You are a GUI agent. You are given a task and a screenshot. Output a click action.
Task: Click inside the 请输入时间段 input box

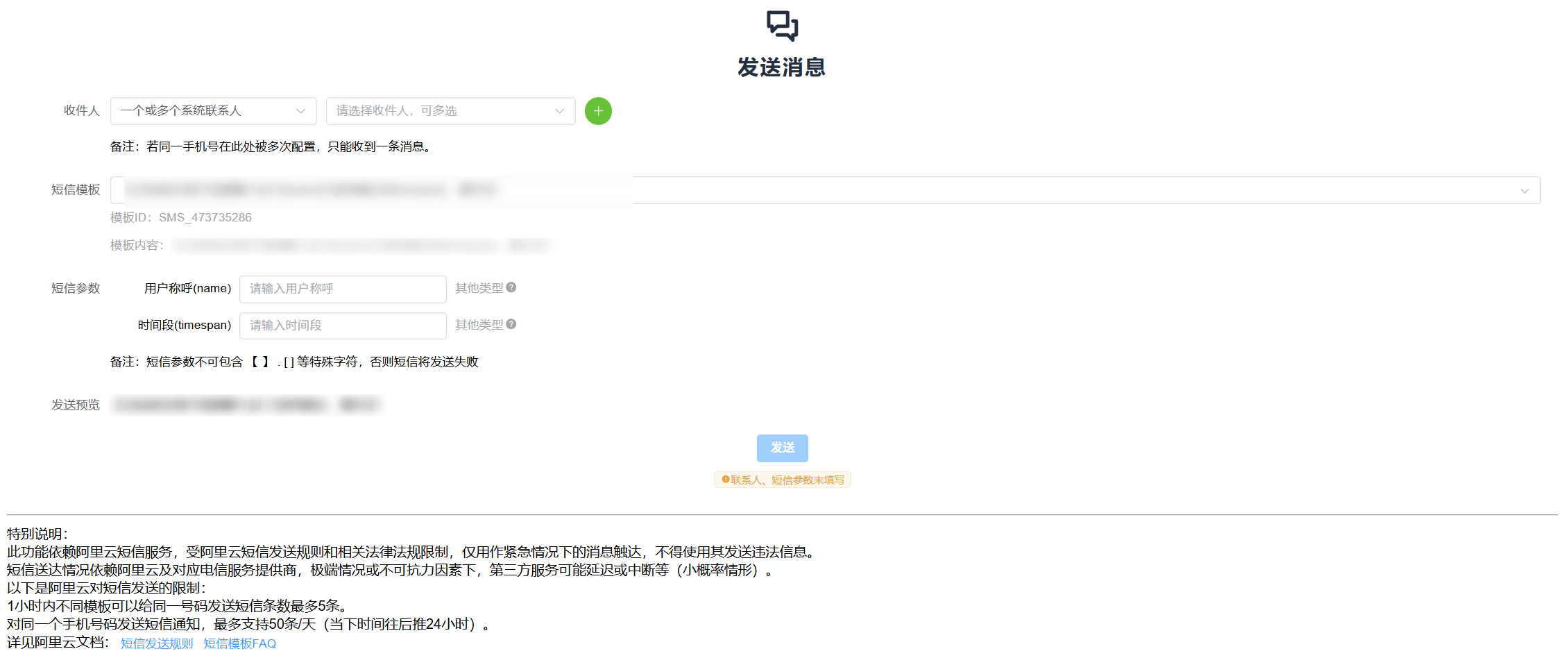343,325
